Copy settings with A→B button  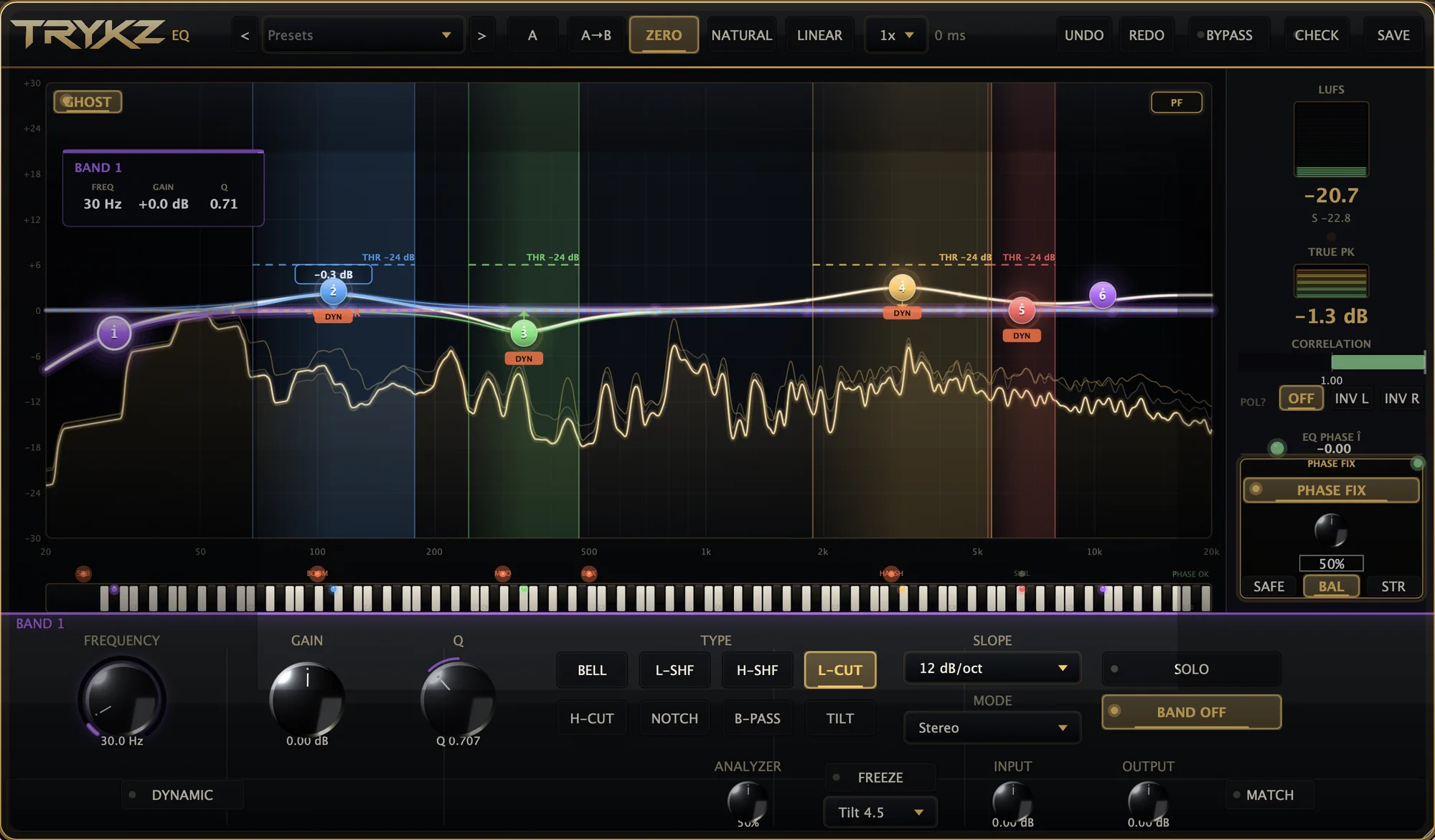(x=596, y=35)
